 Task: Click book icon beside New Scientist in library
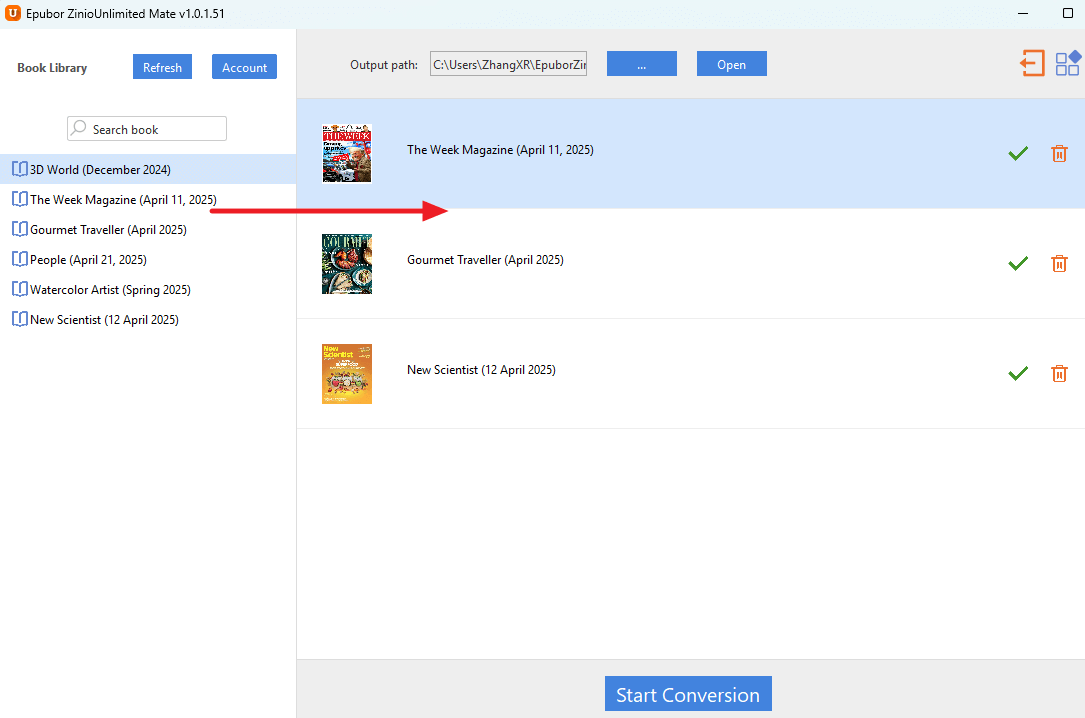tap(20, 319)
